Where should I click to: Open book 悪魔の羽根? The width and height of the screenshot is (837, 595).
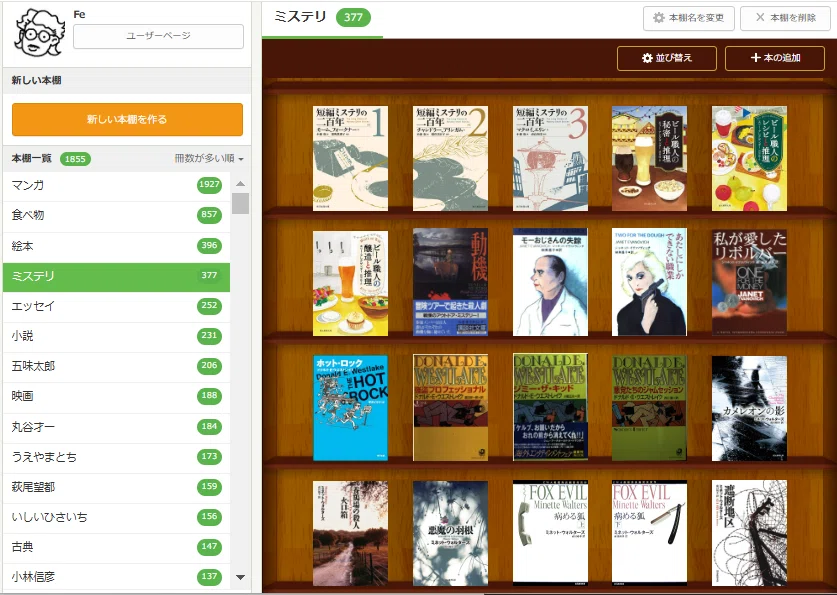point(450,533)
